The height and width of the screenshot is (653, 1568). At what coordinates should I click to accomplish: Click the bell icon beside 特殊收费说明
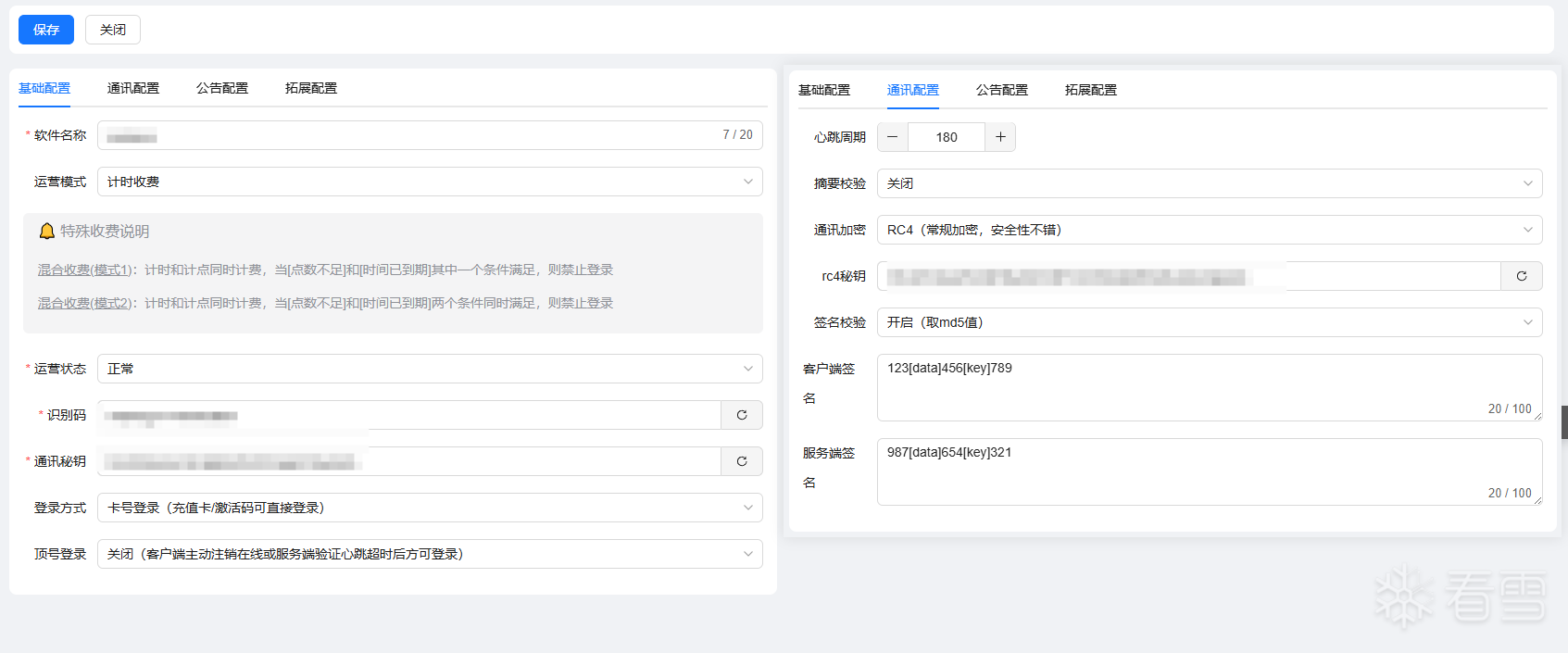[47, 231]
